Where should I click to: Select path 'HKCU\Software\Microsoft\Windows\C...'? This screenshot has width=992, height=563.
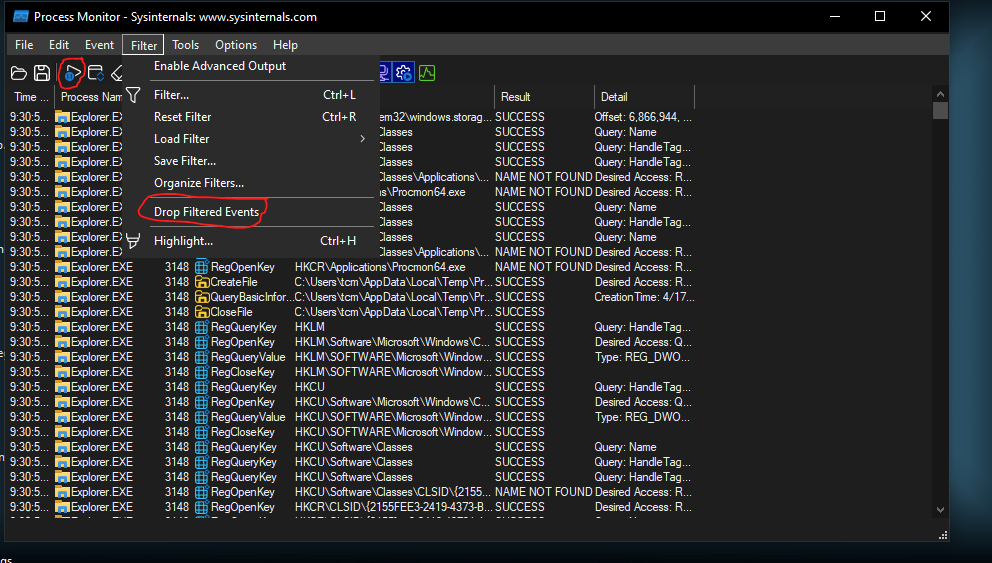(x=392, y=402)
